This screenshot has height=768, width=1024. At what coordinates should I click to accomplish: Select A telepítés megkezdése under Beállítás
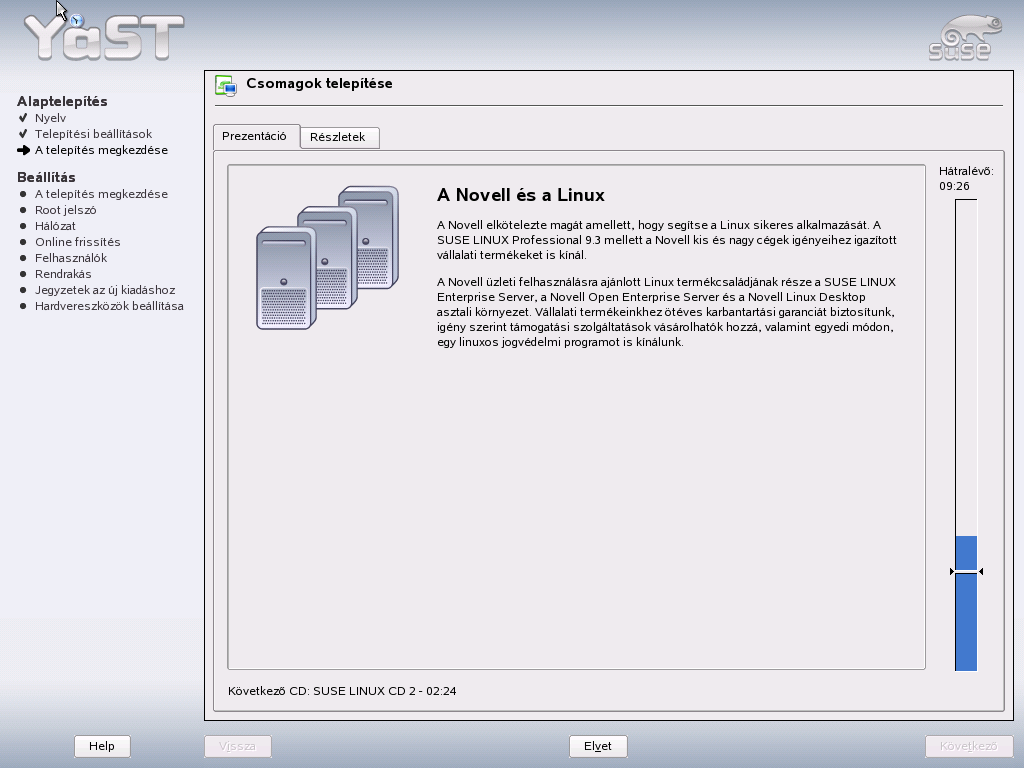pos(101,194)
